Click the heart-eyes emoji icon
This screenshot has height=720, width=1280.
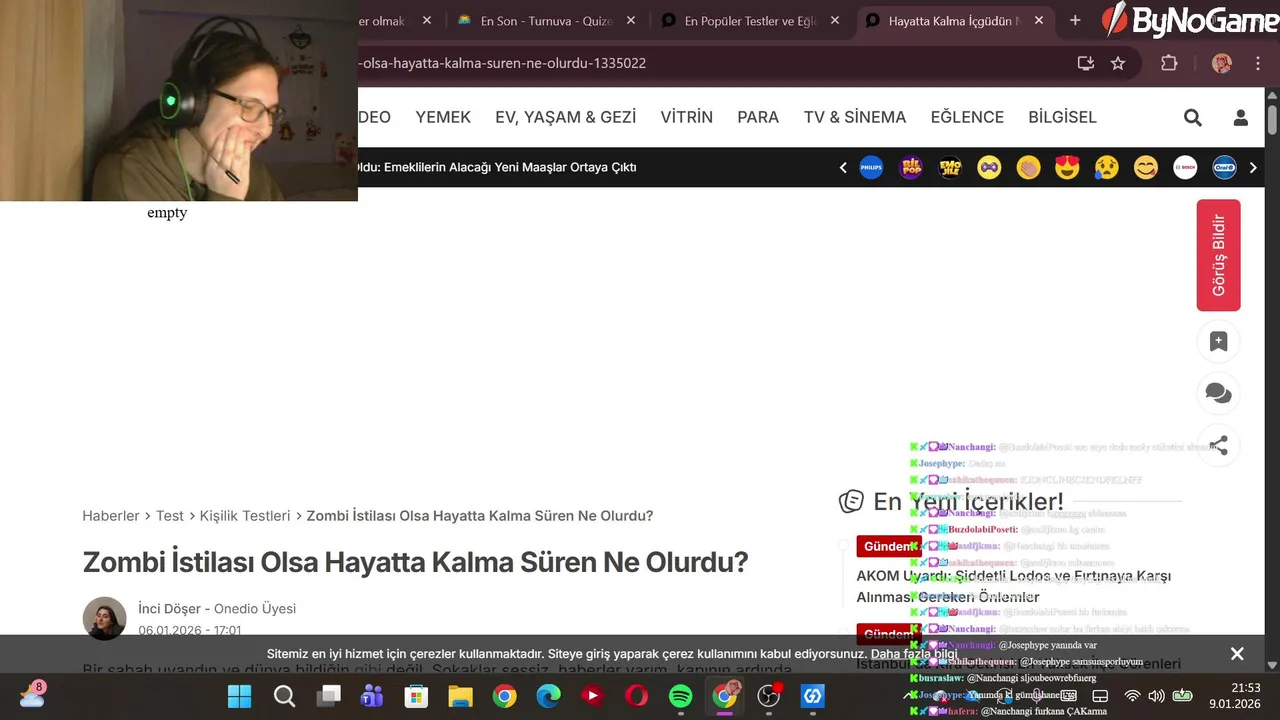tap(1067, 168)
